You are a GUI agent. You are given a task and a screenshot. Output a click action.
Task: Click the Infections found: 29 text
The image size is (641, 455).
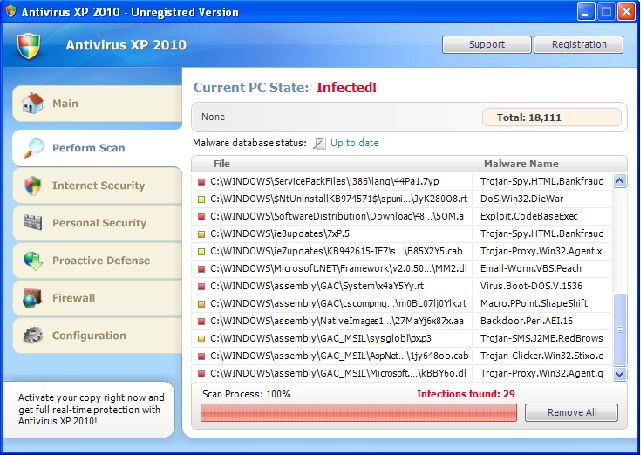466,394
